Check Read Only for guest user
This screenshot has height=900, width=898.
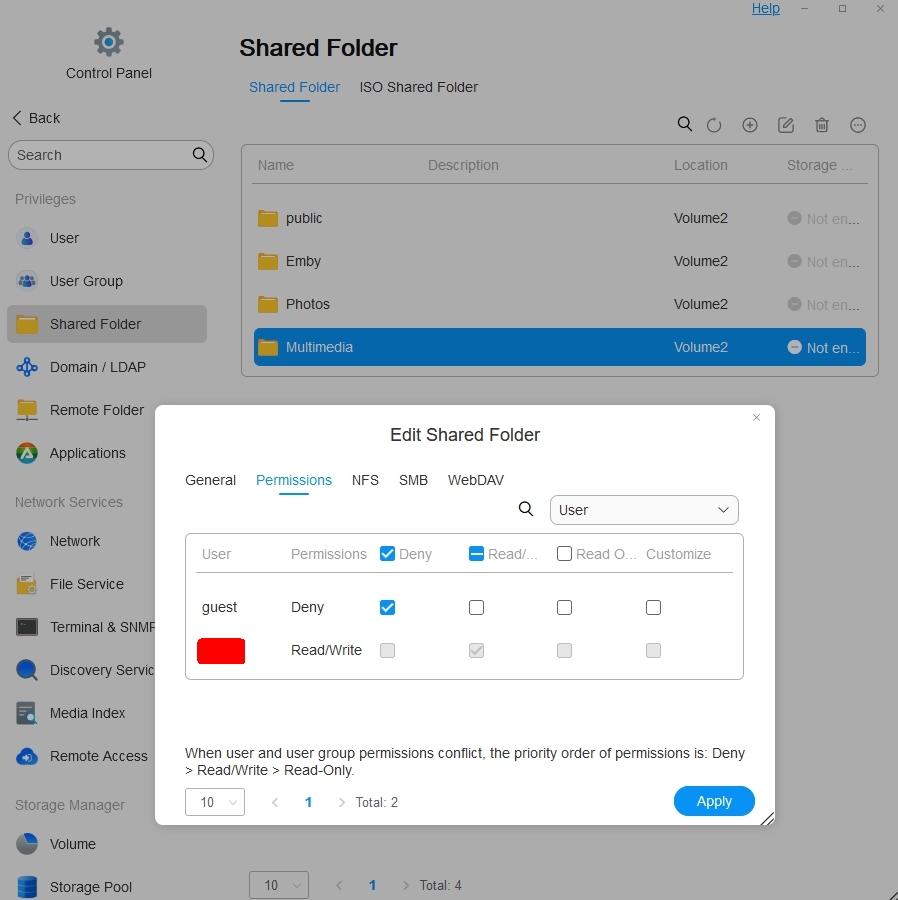pos(565,608)
